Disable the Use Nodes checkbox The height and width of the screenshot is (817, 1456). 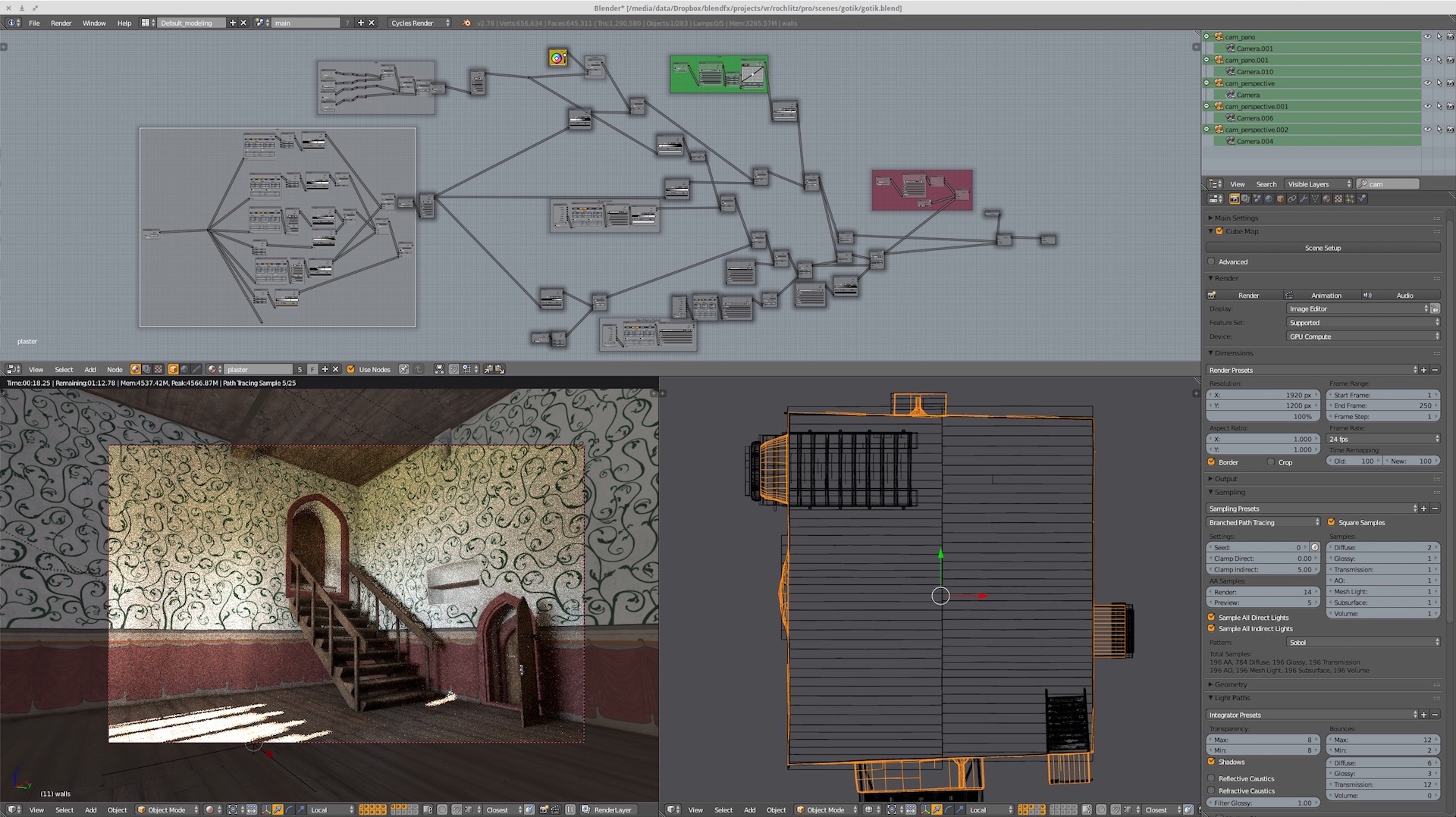tap(351, 369)
